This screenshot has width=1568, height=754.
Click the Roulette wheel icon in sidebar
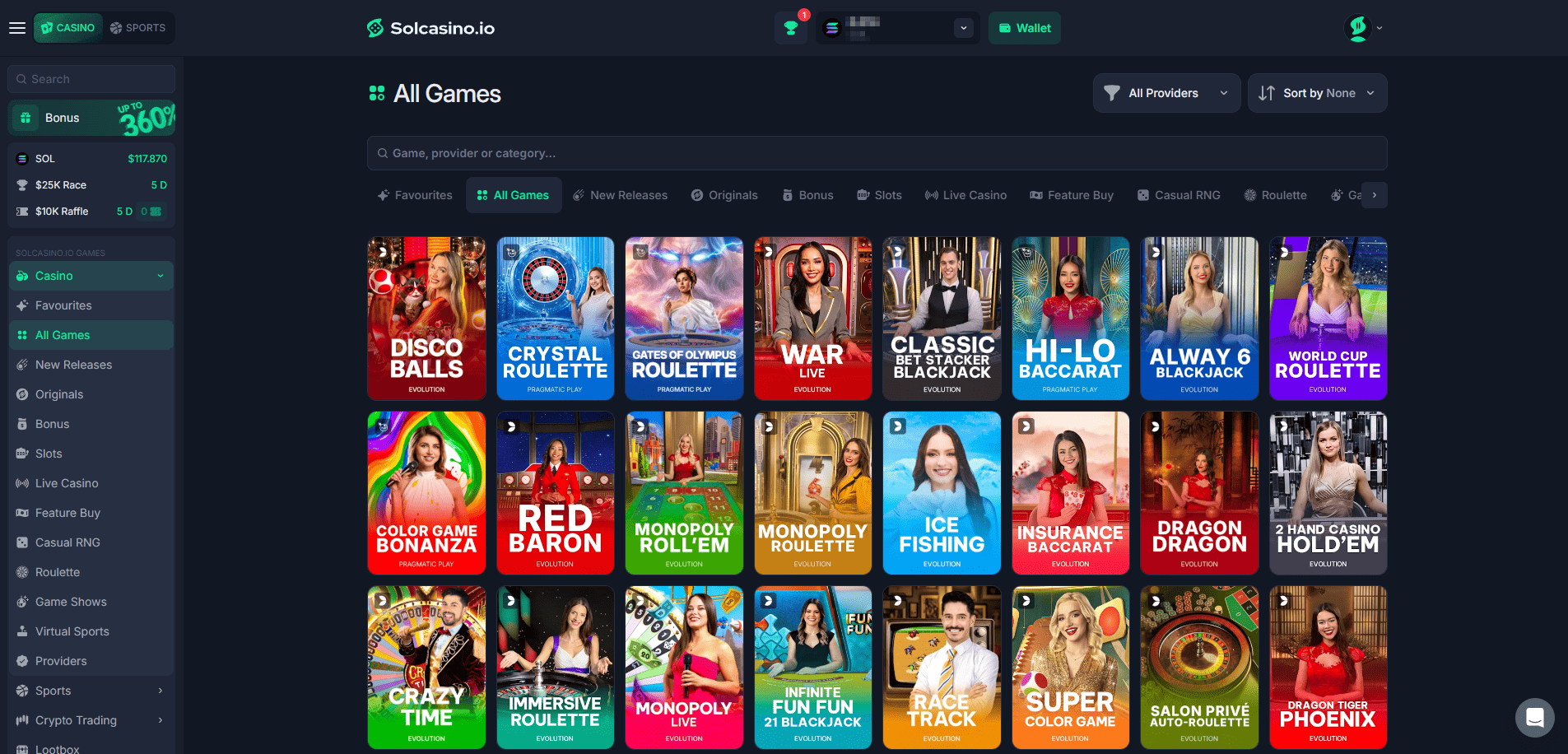pyautogui.click(x=22, y=572)
